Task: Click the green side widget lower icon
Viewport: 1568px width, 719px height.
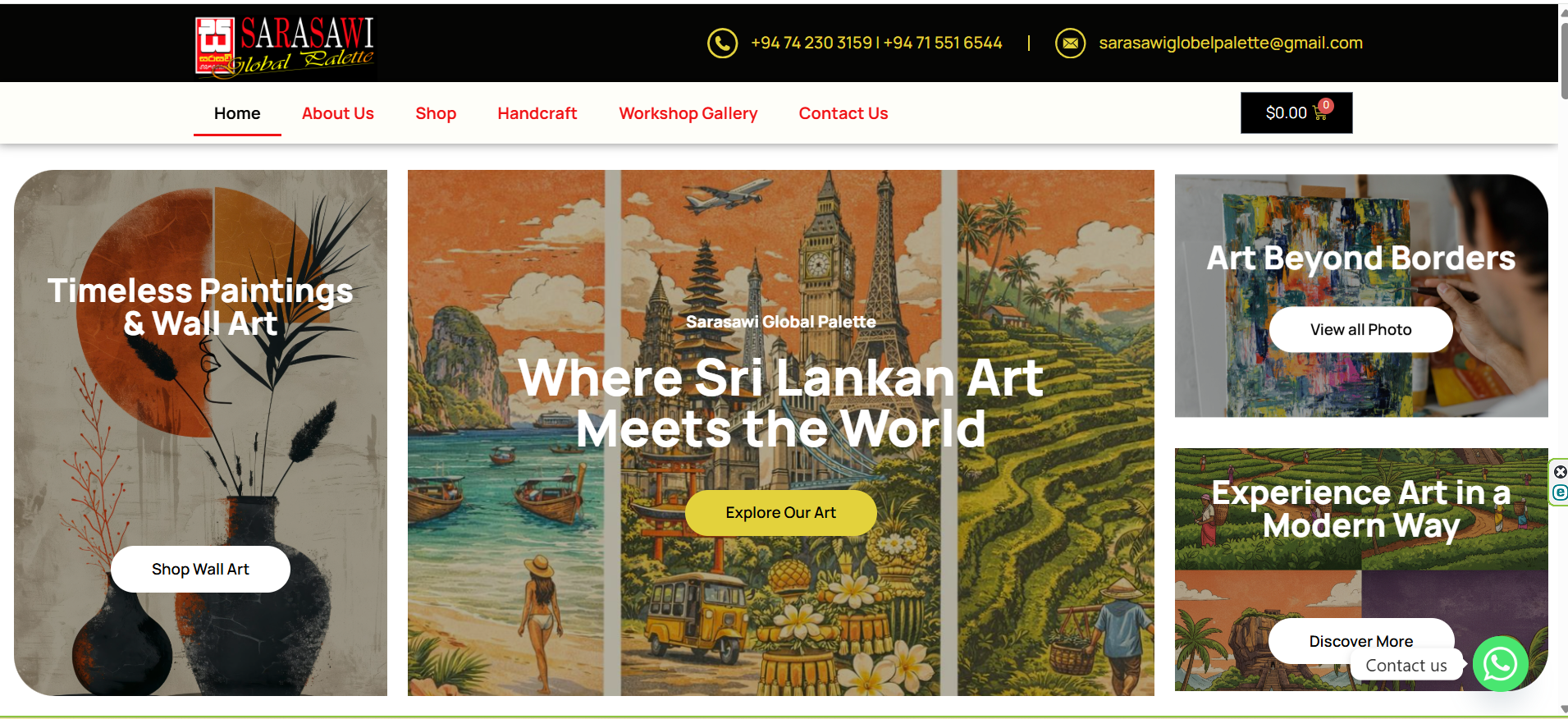Action: 1560,492
